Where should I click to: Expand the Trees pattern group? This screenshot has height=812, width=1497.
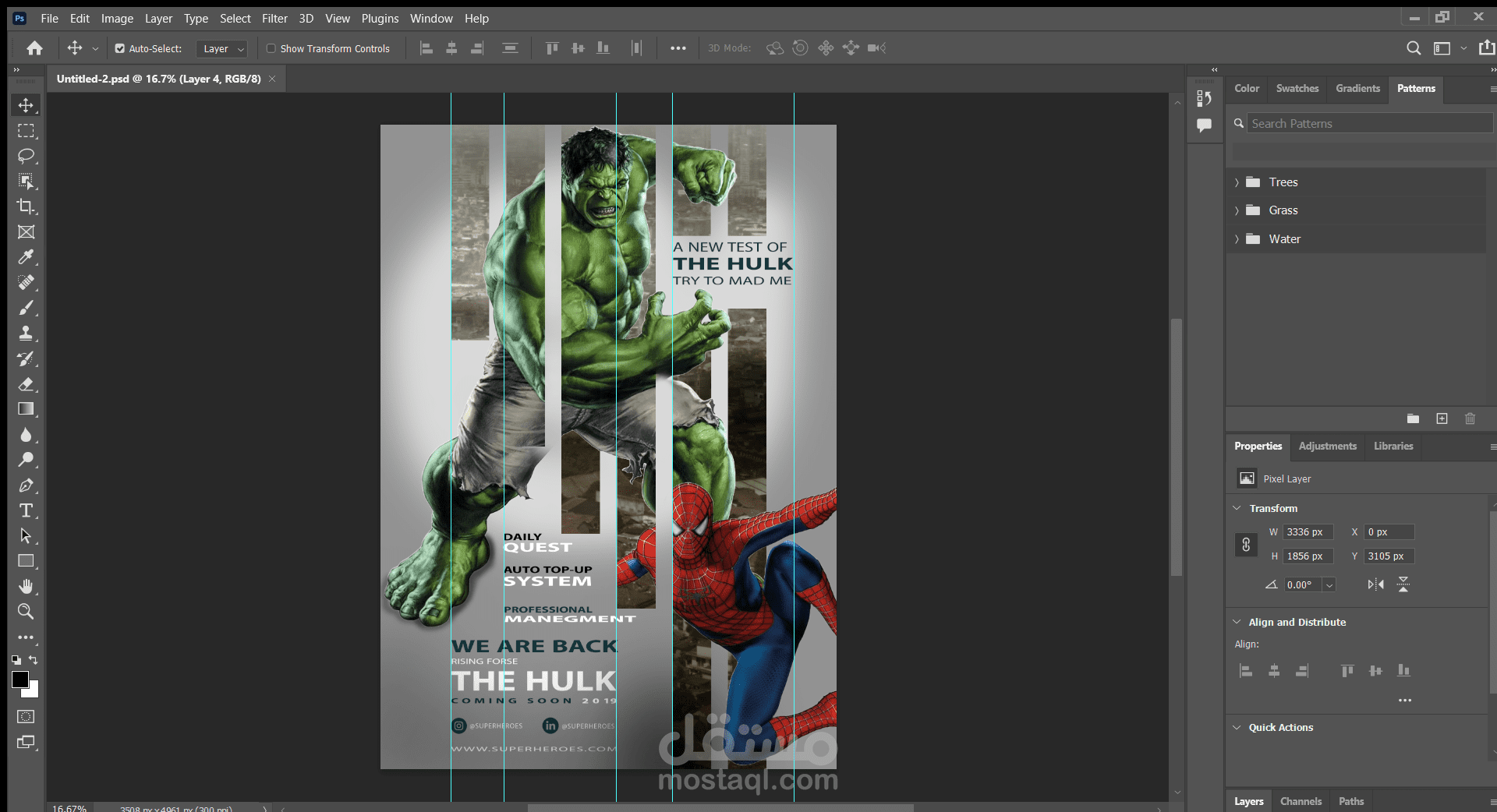click(x=1237, y=182)
